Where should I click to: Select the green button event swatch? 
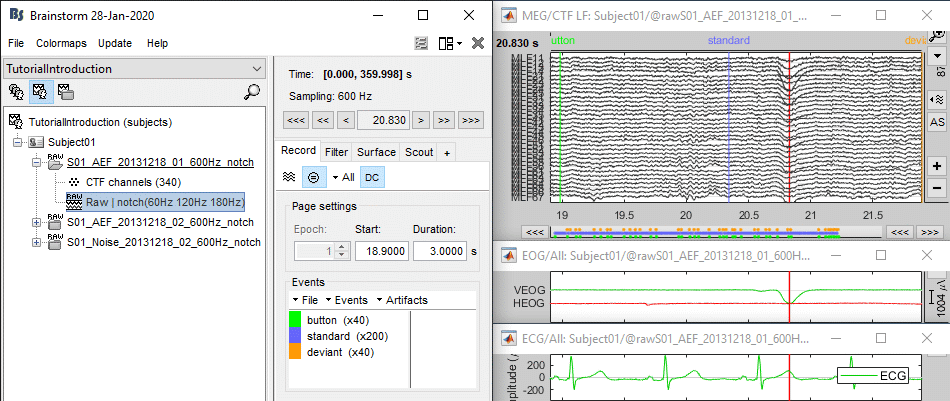point(295,320)
